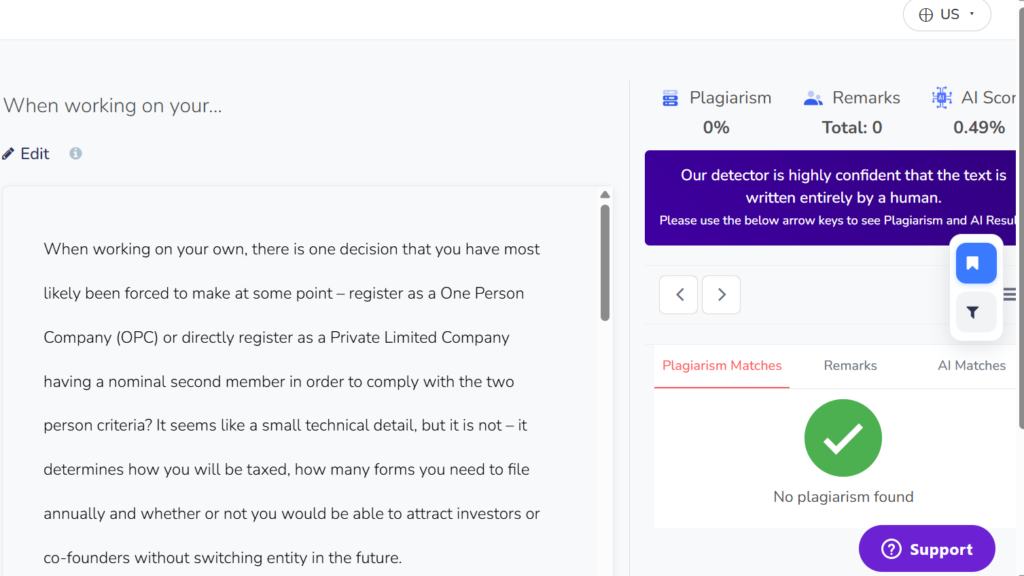This screenshot has width=1024, height=576.
Task: Open the hamburger menu icon at right edge
Action: click(1010, 295)
